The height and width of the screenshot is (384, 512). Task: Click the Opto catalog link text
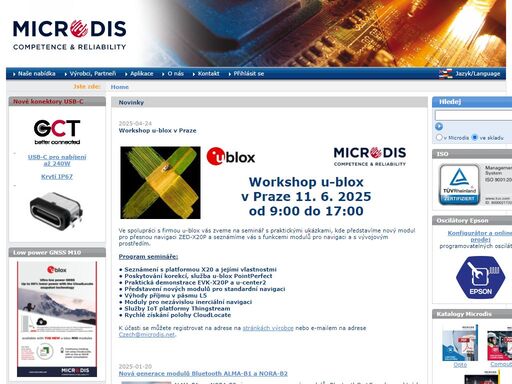tap(460, 365)
